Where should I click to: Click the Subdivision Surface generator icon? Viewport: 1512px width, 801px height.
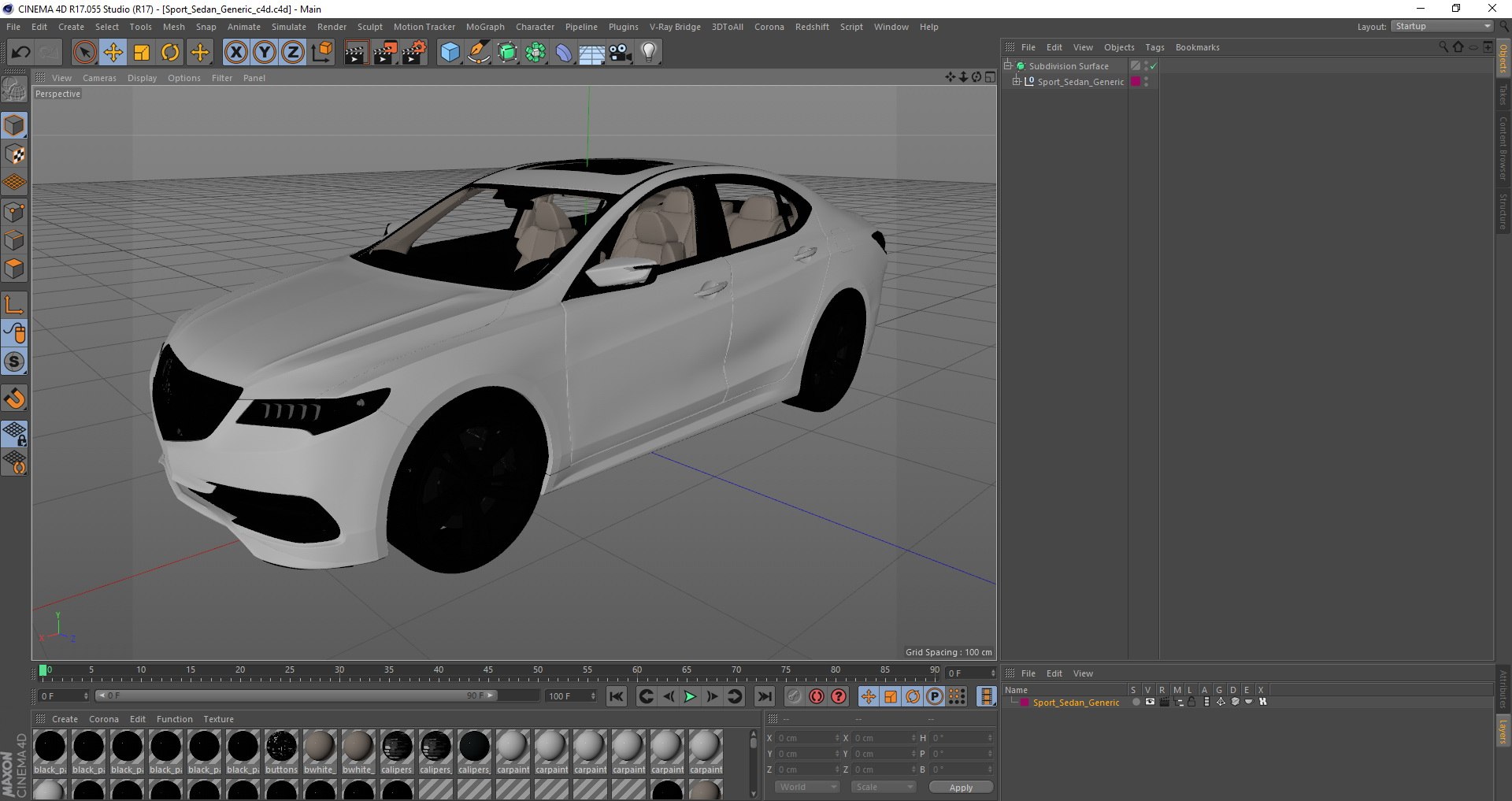click(508, 53)
